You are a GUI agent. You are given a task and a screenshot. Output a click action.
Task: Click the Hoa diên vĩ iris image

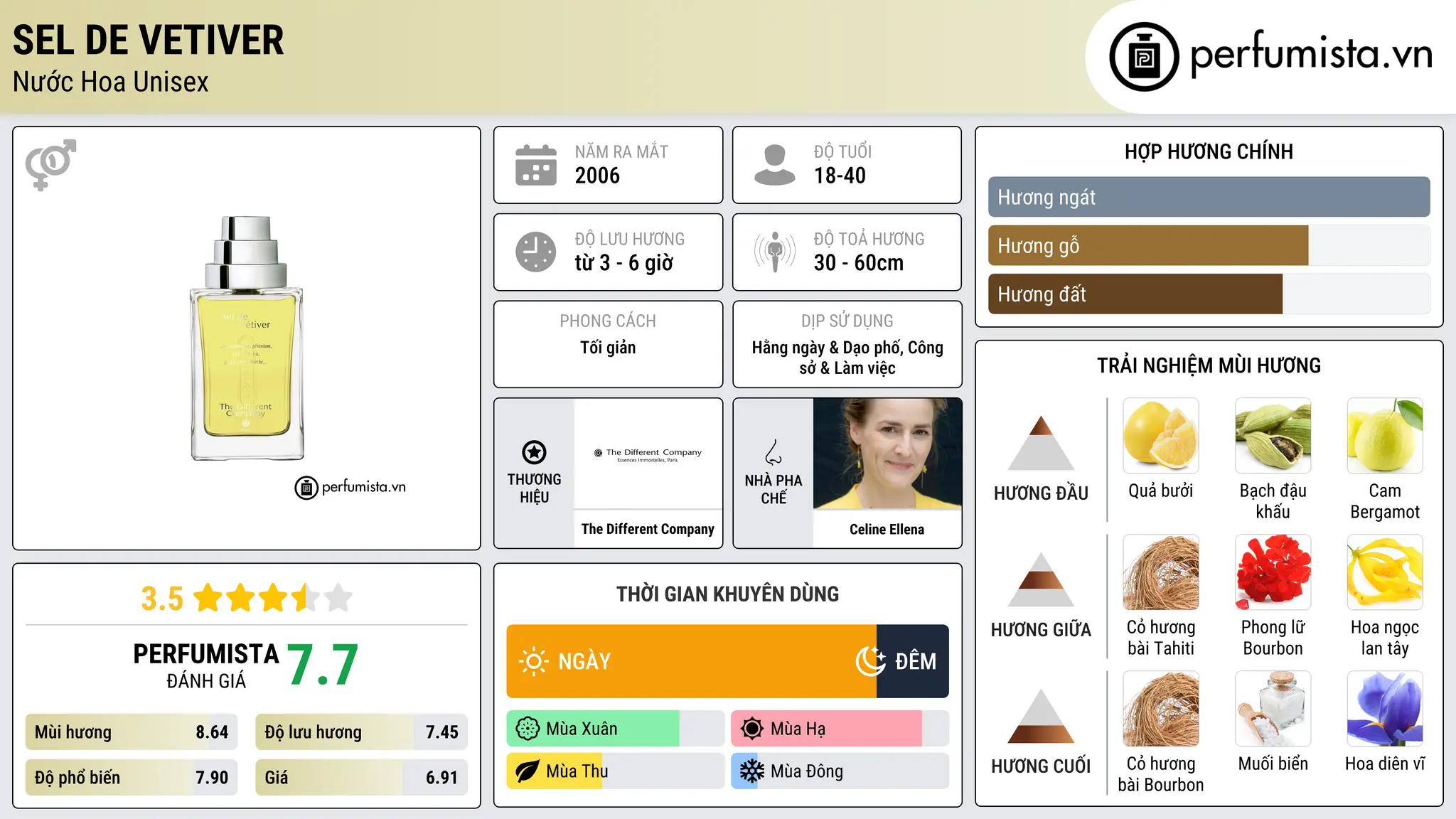pyautogui.click(x=1385, y=709)
